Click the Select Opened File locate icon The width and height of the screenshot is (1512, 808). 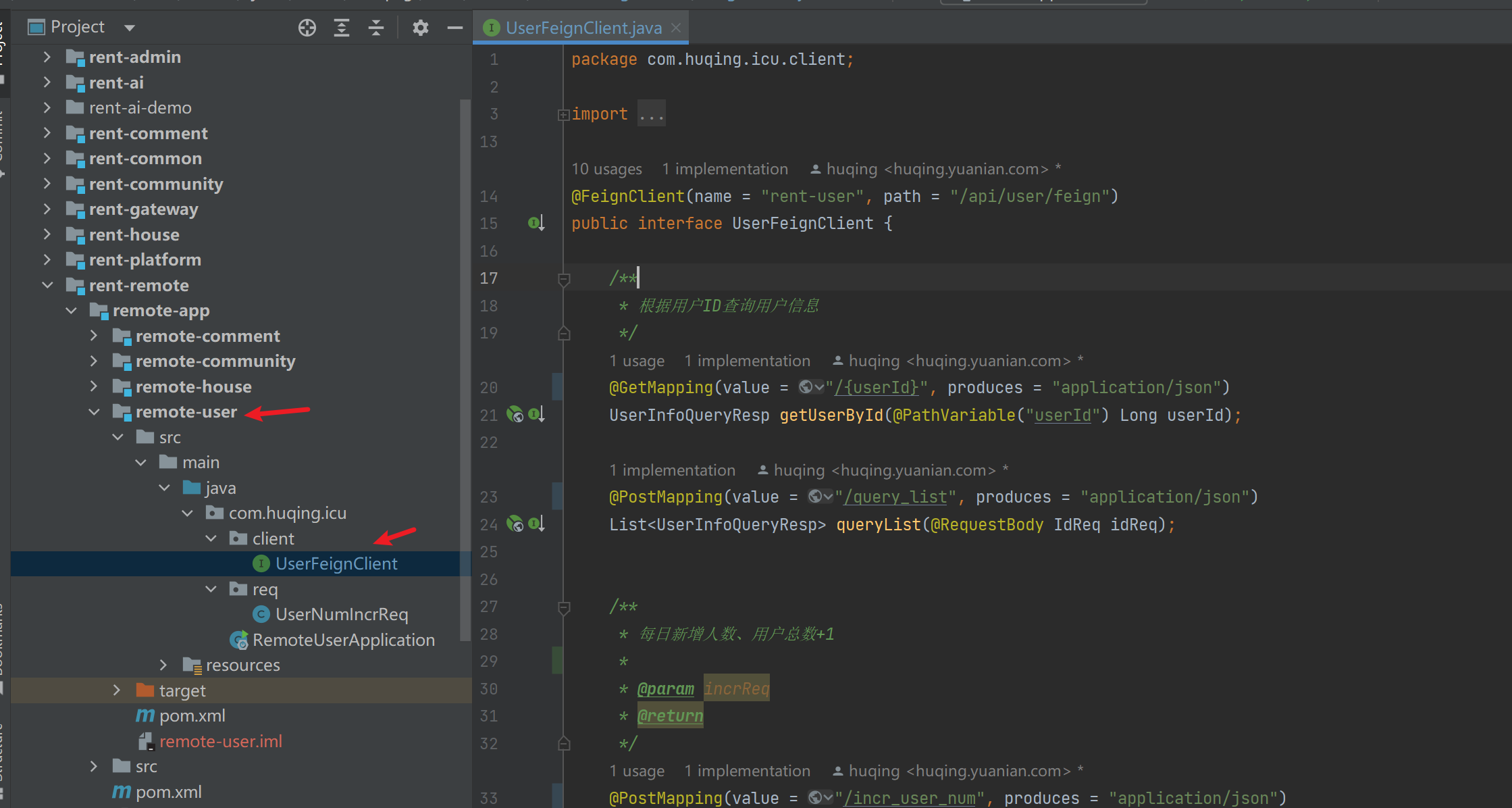pyautogui.click(x=307, y=28)
